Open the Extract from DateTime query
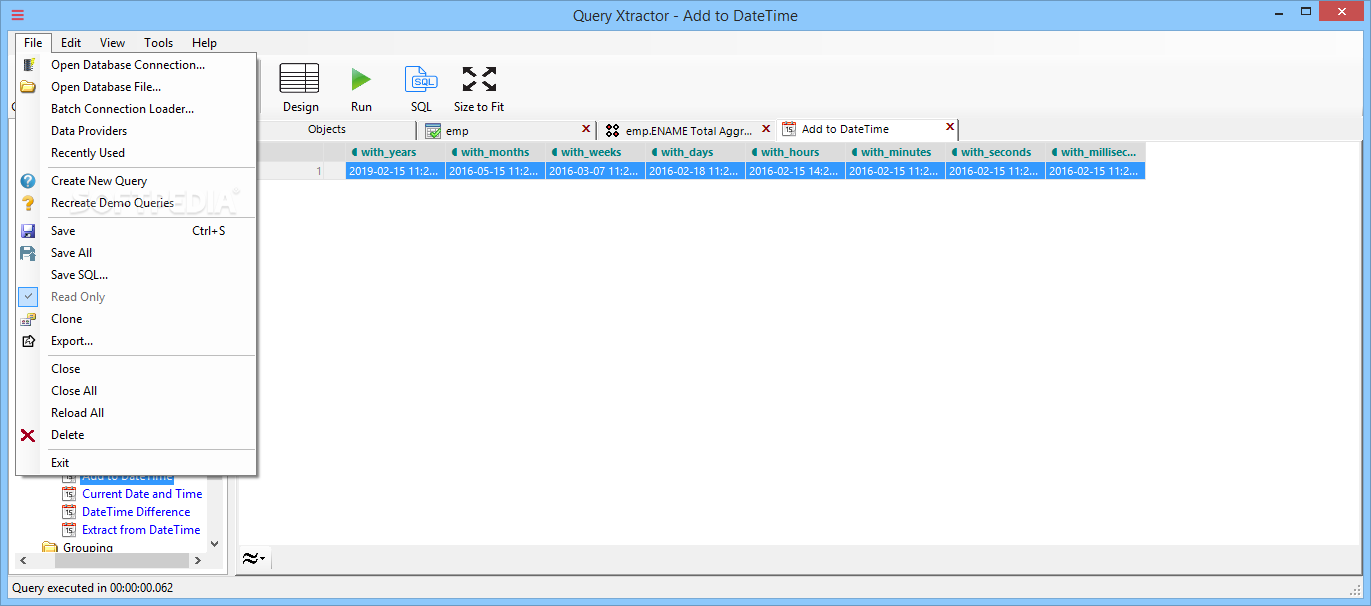 click(141, 530)
